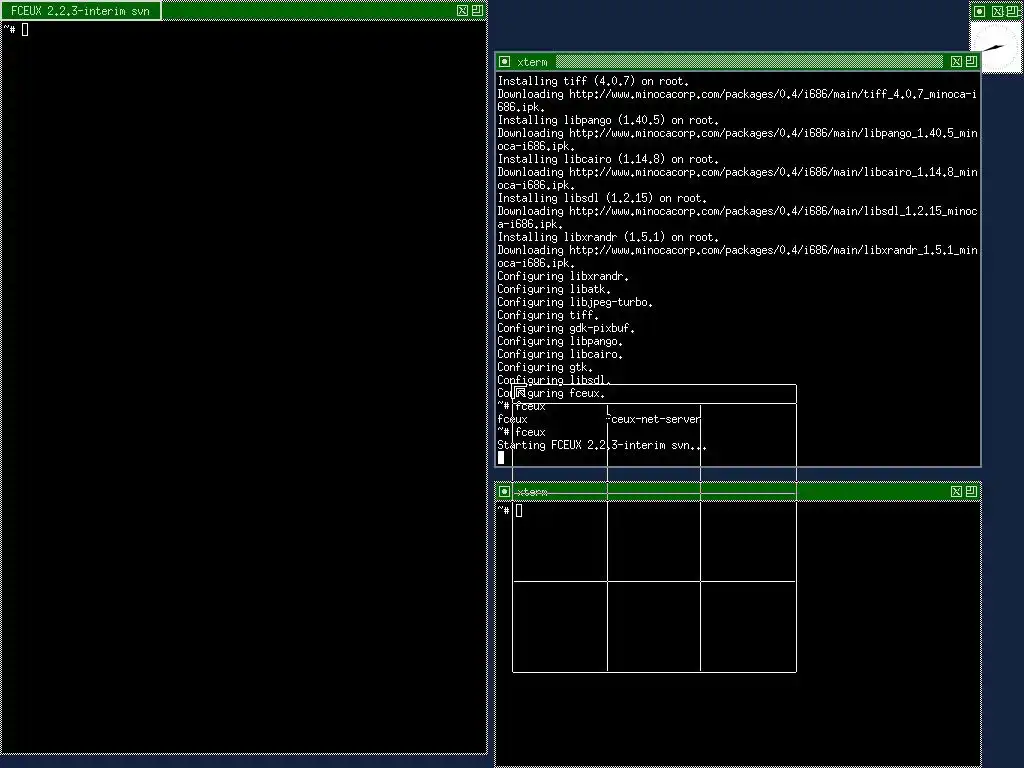Image resolution: width=1024 pixels, height=768 pixels.
Task: Click the X-box icon on the clock window
Action: (997, 11)
